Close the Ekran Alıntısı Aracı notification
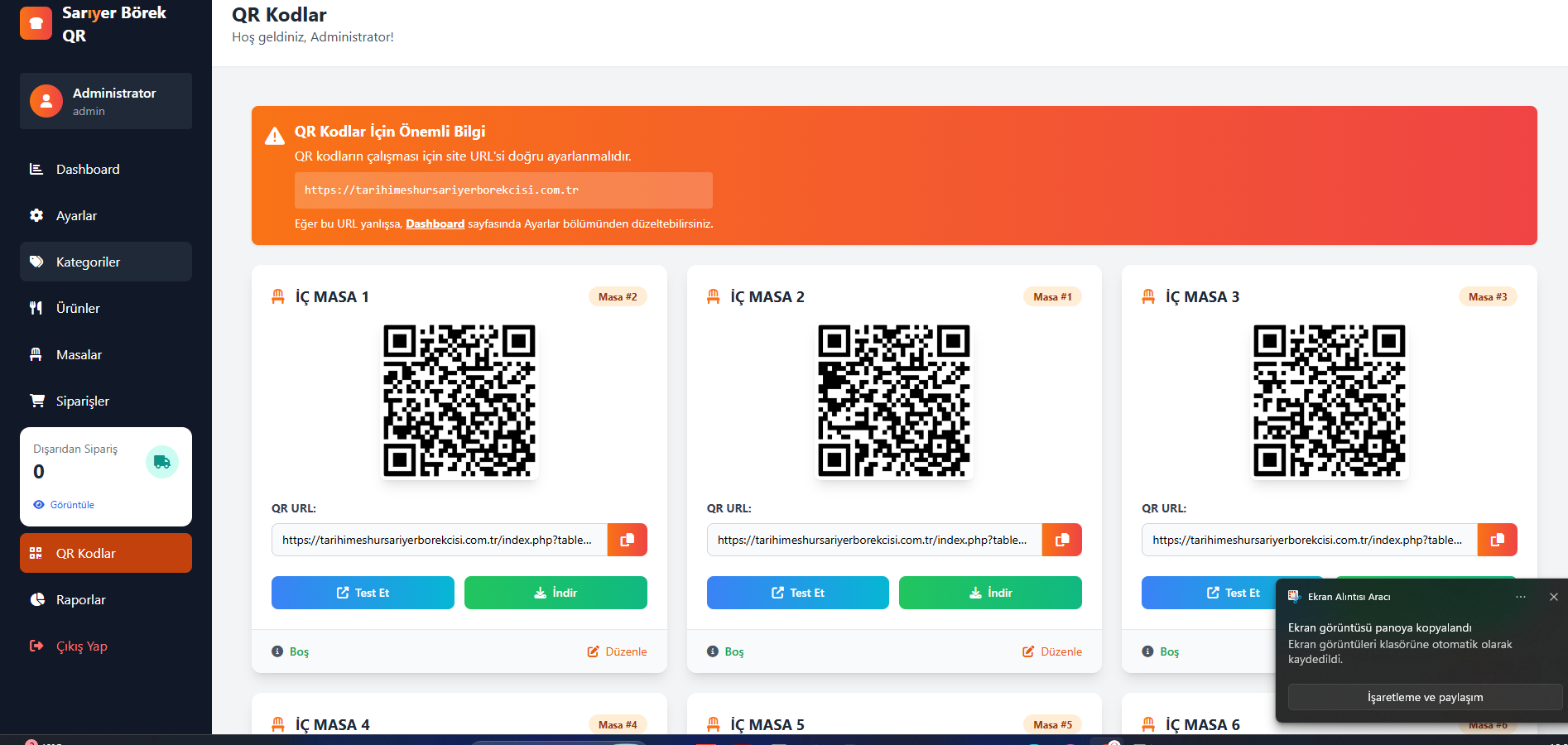The width and height of the screenshot is (1568, 745). [1553, 597]
